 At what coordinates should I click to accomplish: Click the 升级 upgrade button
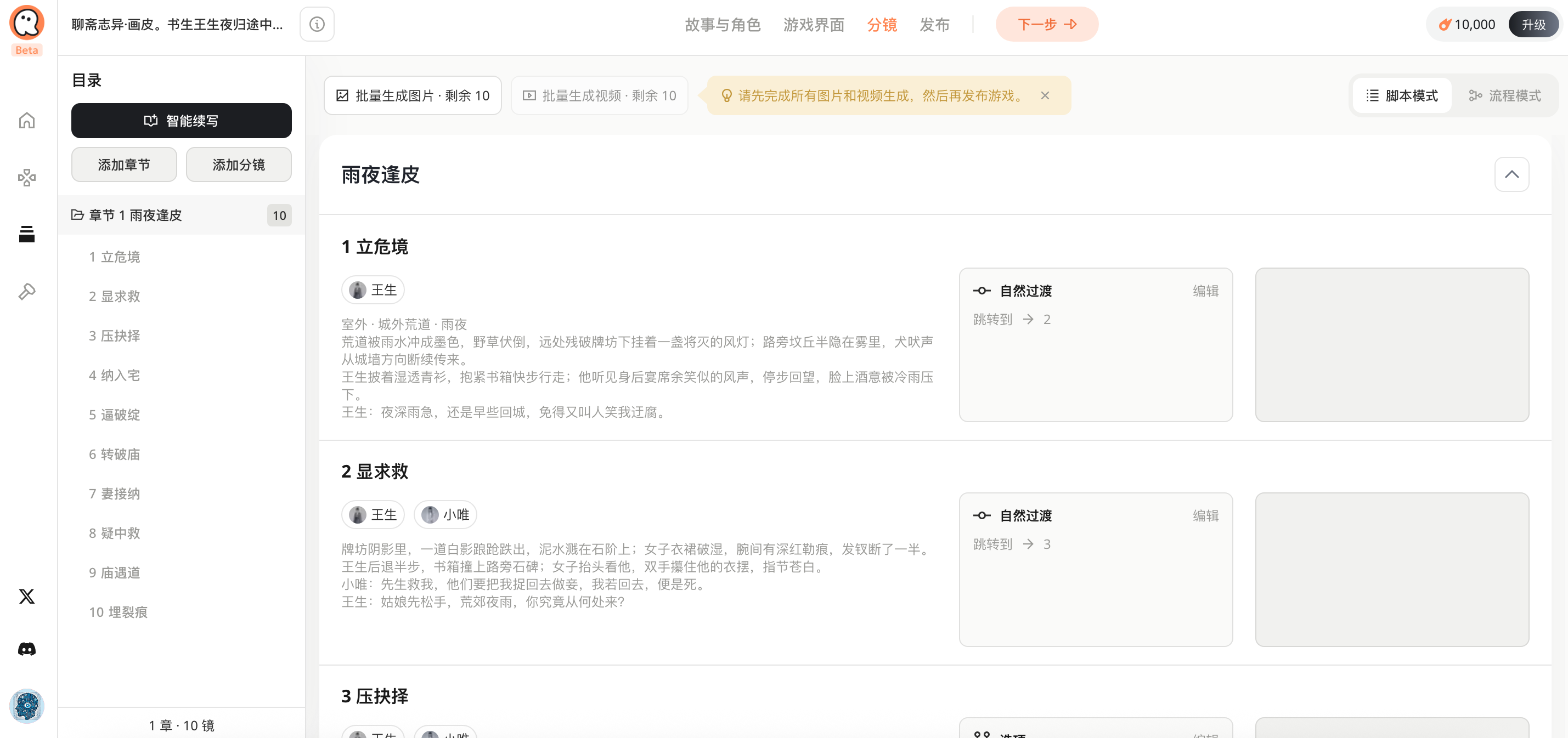[x=1533, y=24]
